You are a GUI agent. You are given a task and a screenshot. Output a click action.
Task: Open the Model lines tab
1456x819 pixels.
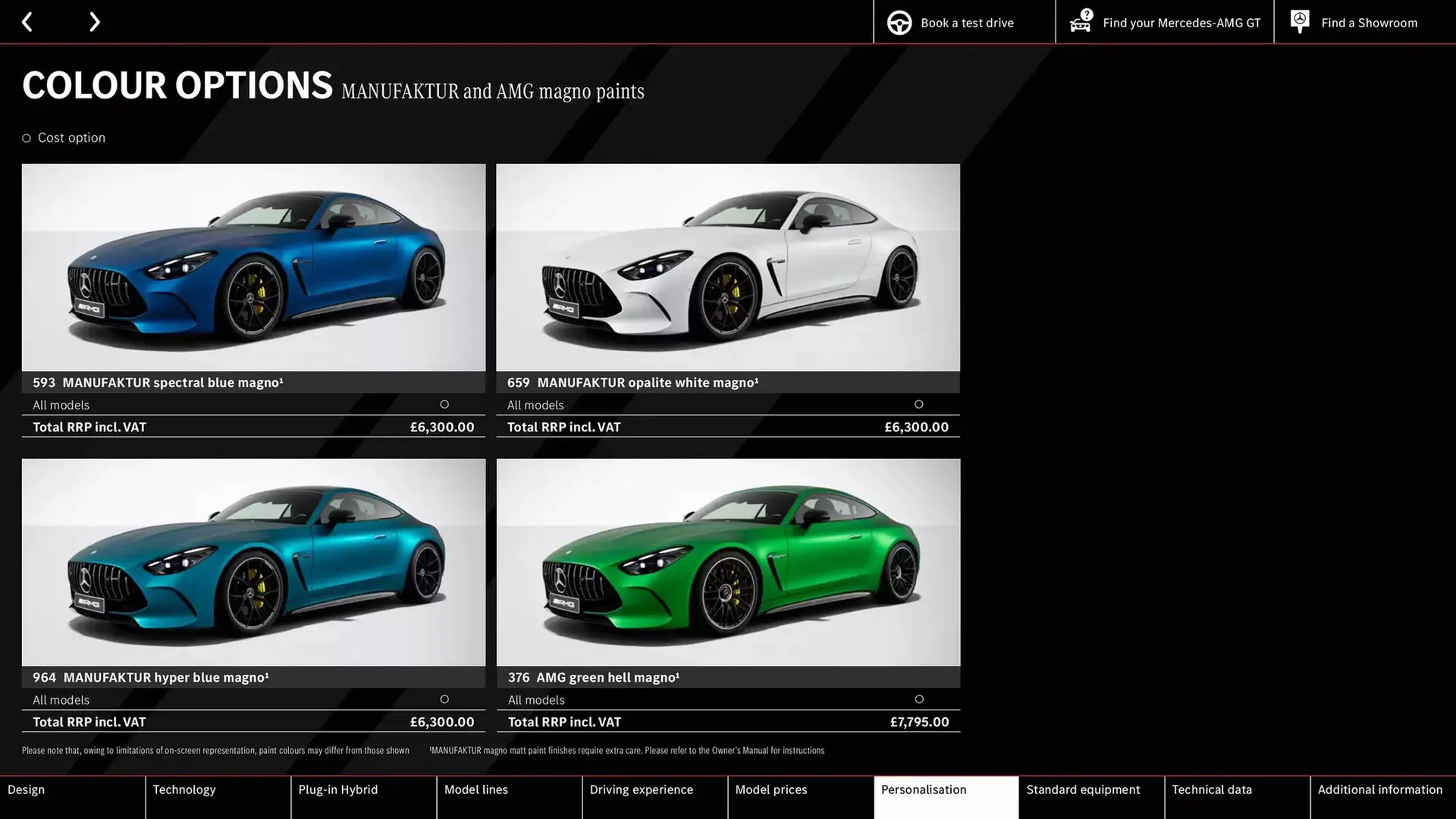coord(509,797)
